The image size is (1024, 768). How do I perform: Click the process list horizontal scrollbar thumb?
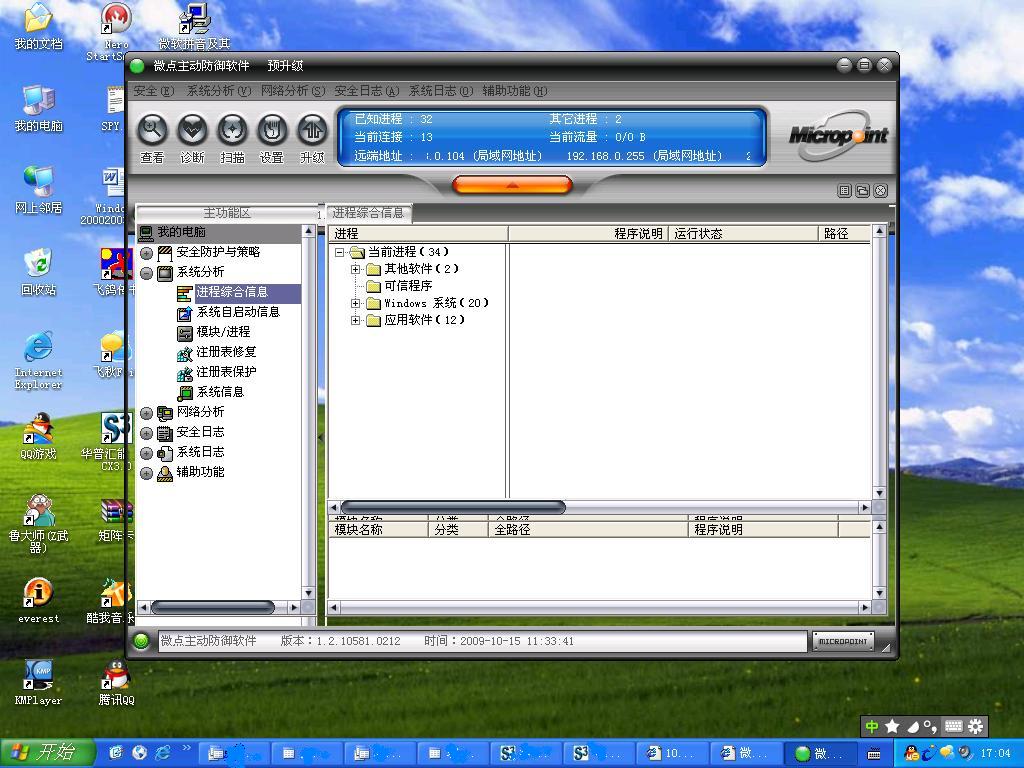(453, 507)
